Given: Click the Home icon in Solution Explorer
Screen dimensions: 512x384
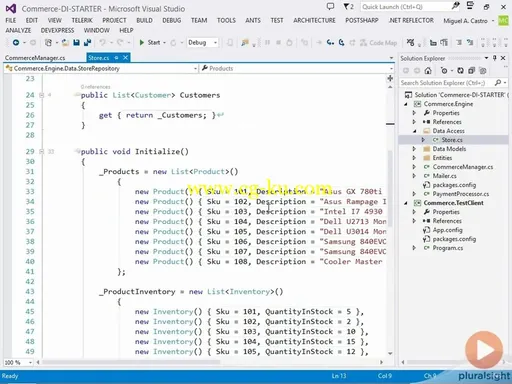Looking at the screenshot, I should [428, 71].
